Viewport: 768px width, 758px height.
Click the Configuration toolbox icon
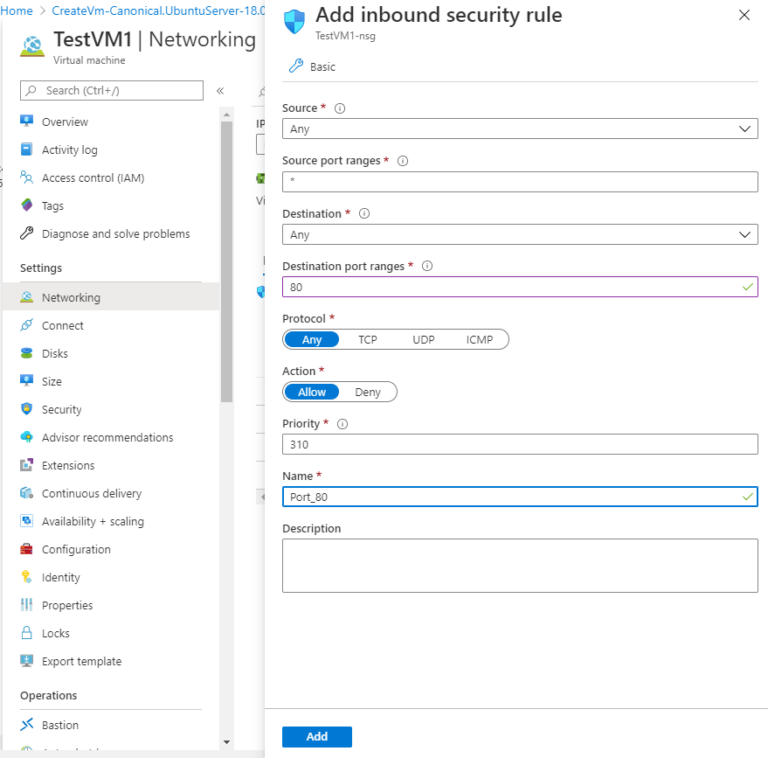click(x=26, y=548)
